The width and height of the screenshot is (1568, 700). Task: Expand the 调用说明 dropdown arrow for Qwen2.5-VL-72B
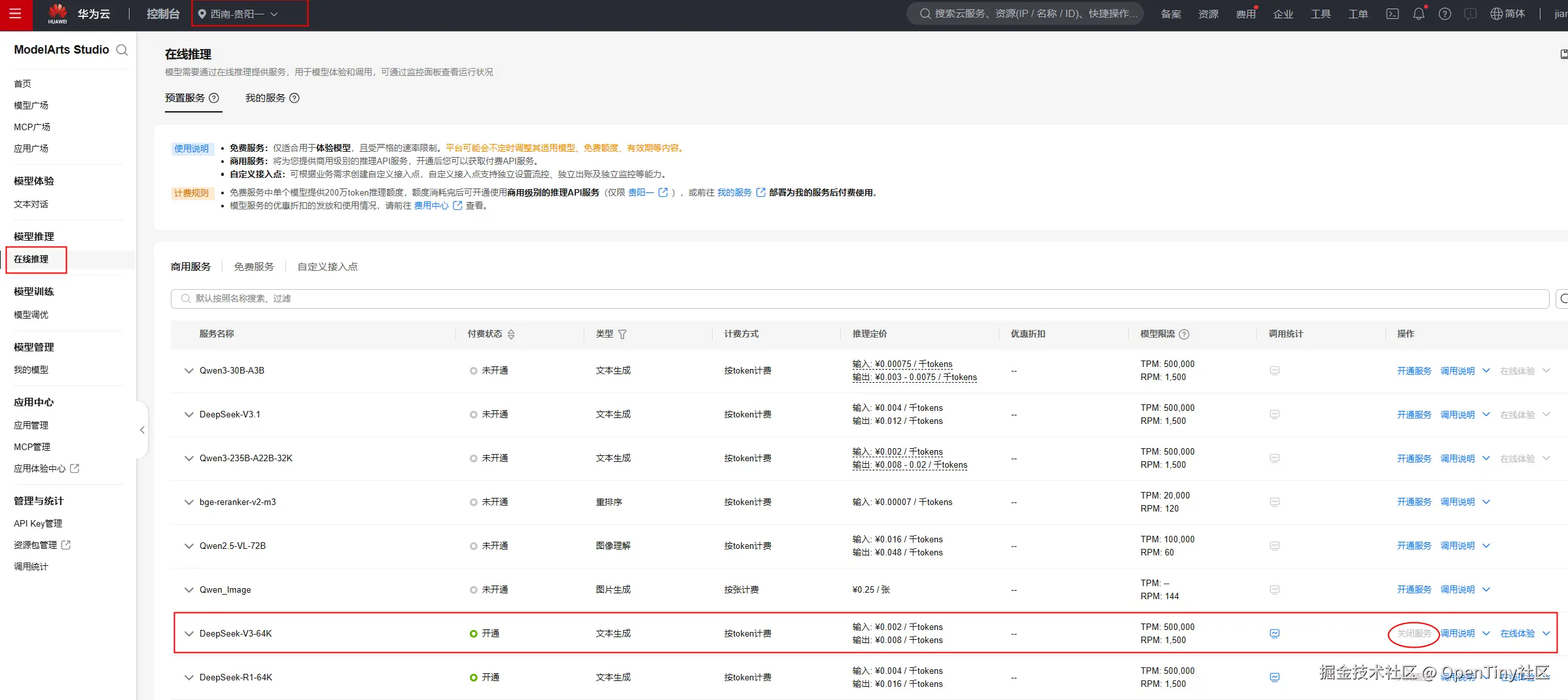[1486, 546]
